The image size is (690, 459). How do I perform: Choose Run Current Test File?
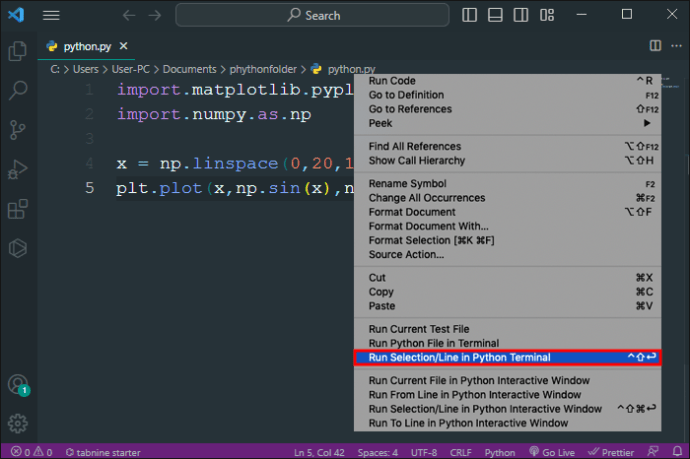[x=507, y=329]
